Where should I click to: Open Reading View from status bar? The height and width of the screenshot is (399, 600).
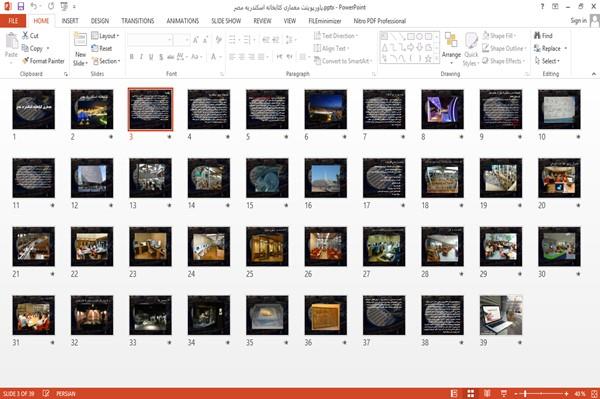(x=487, y=393)
